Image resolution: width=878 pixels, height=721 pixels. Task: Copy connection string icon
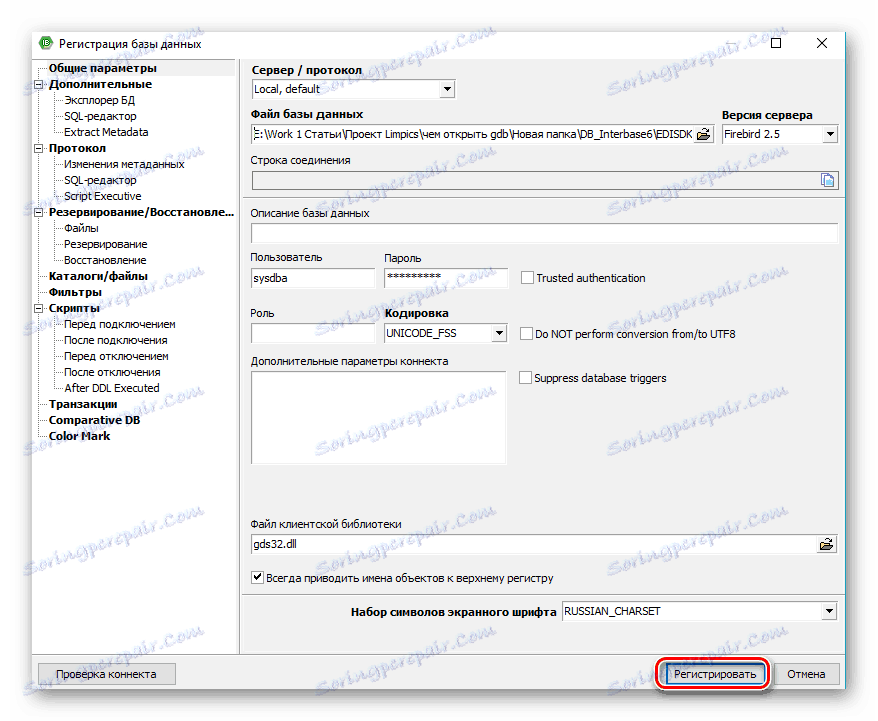(x=827, y=180)
